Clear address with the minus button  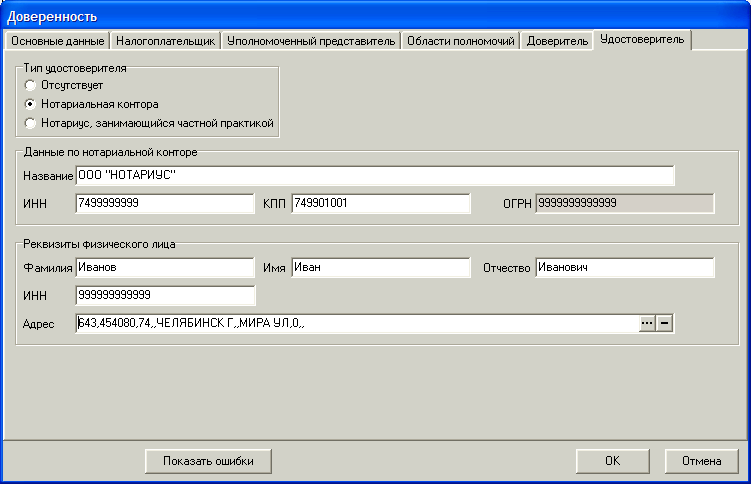(x=664, y=323)
